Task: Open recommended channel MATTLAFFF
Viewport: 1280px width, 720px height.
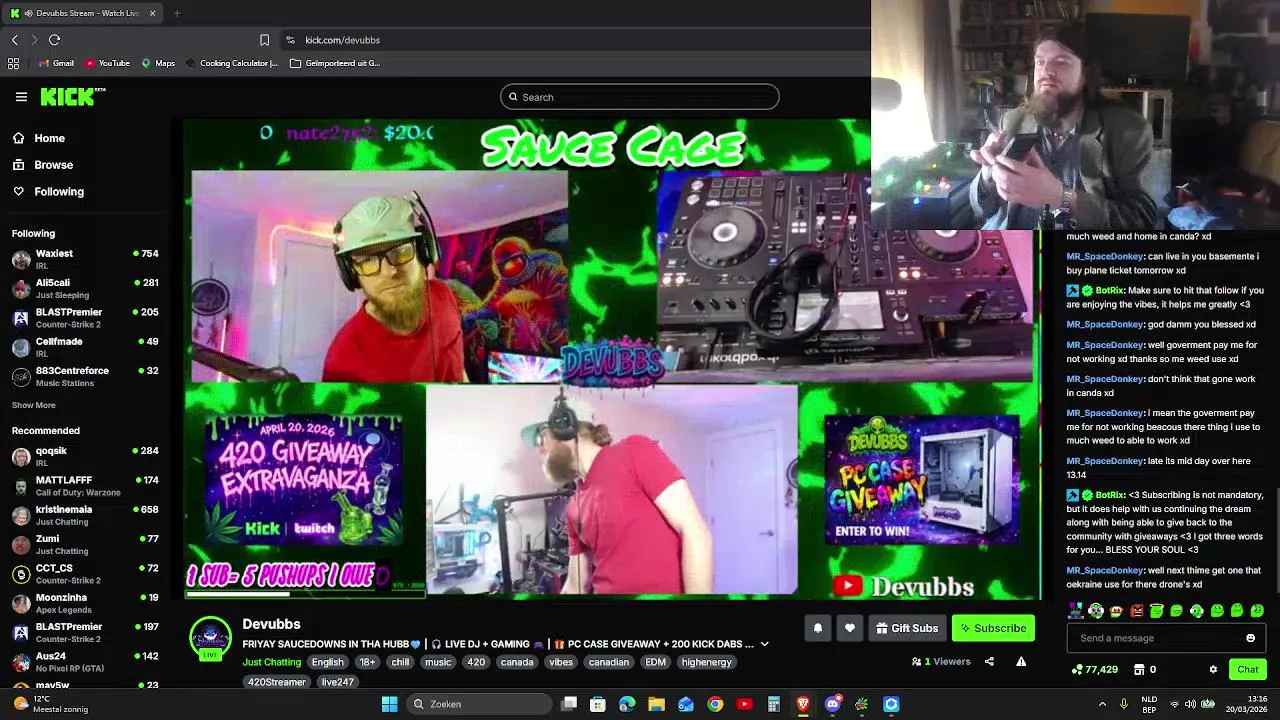Action: point(85,486)
